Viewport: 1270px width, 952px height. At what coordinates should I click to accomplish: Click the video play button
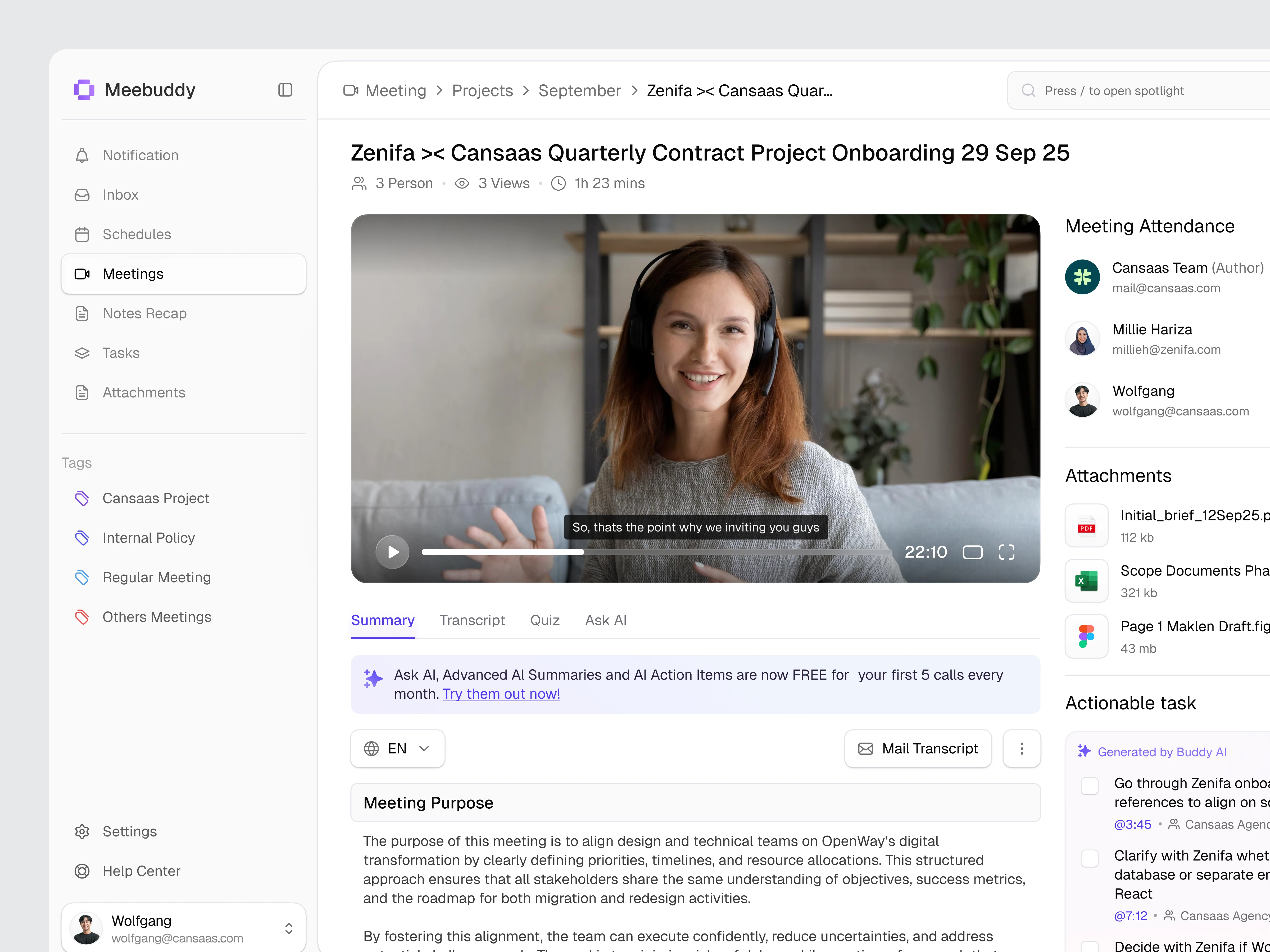[393, 552]
